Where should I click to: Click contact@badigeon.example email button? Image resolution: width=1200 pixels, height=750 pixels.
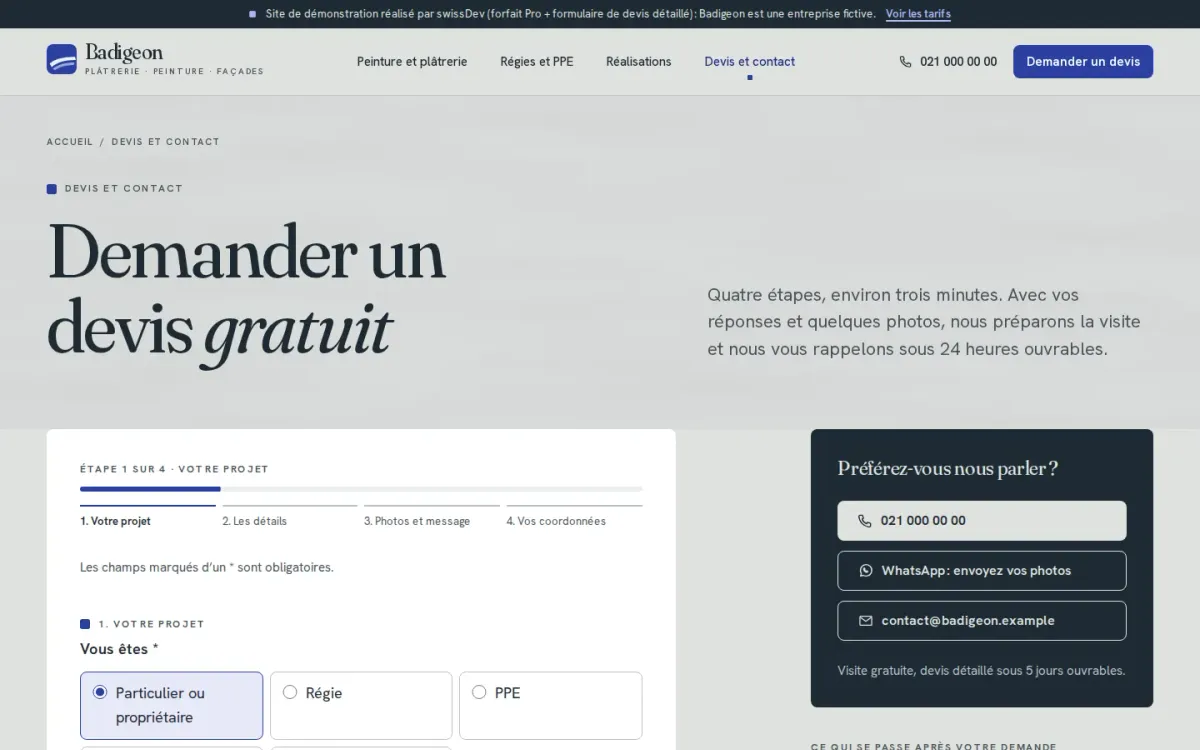tap(982, 621)
